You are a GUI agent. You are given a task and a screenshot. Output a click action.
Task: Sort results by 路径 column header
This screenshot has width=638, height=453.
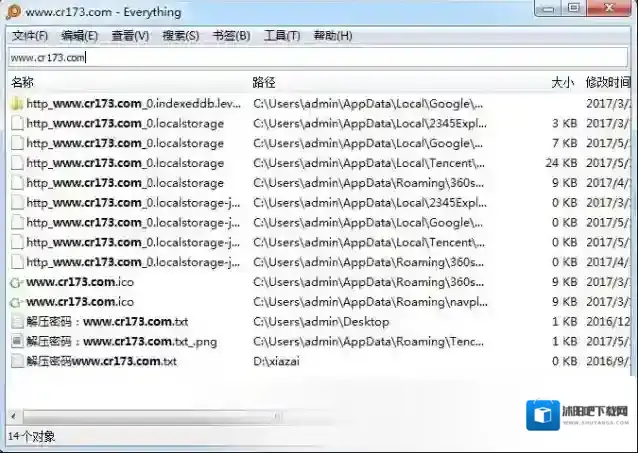click(x=264, y=83)
